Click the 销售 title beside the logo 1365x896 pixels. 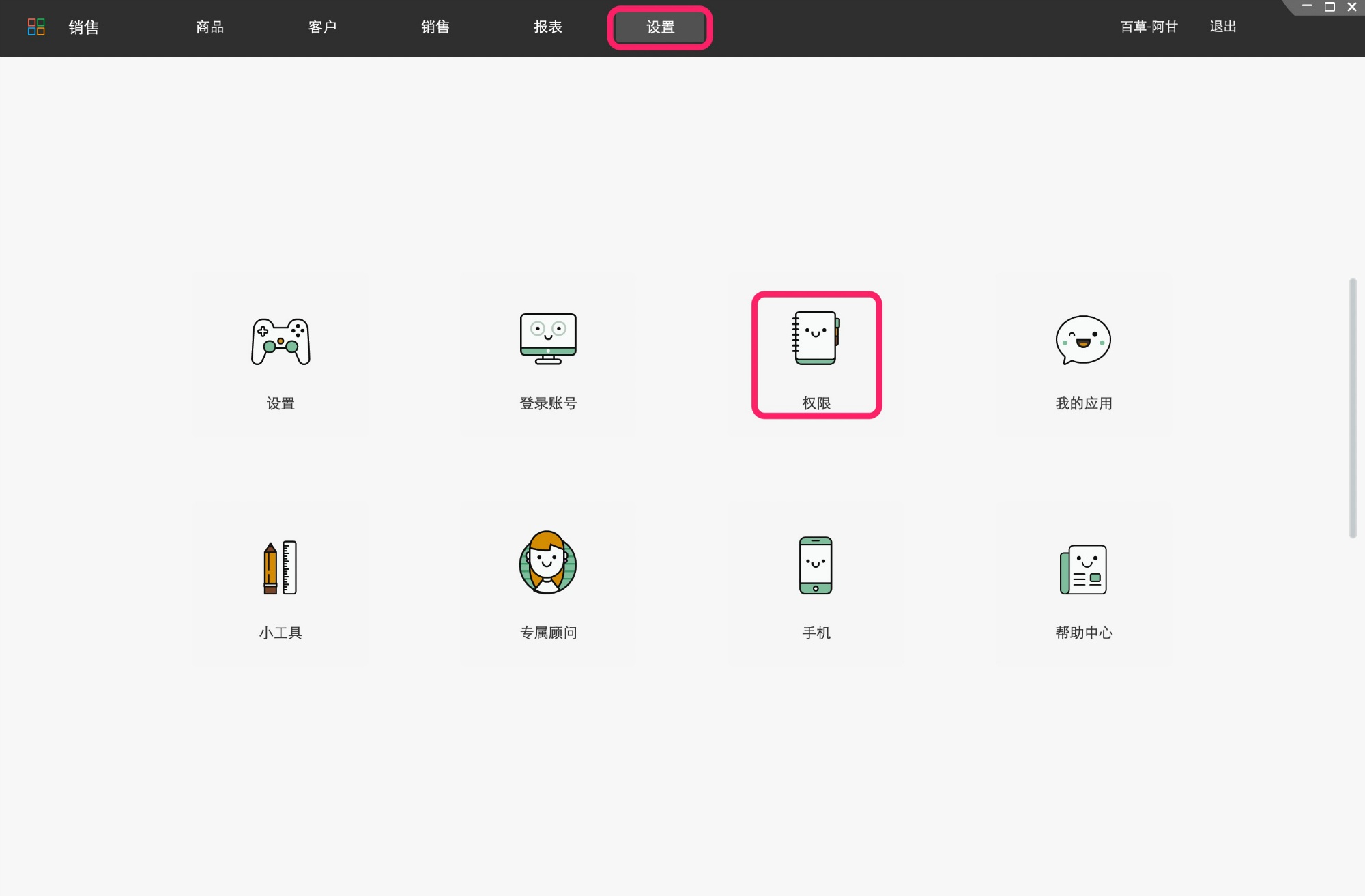[83, 27]
